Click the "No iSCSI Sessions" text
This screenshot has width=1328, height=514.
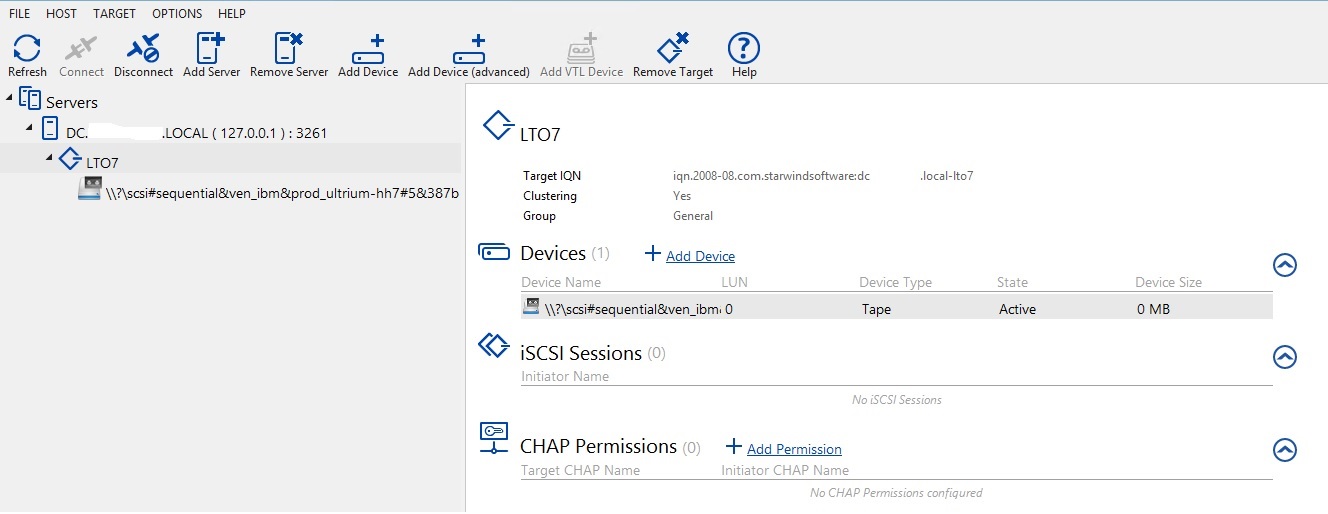(x=897, y=400)
